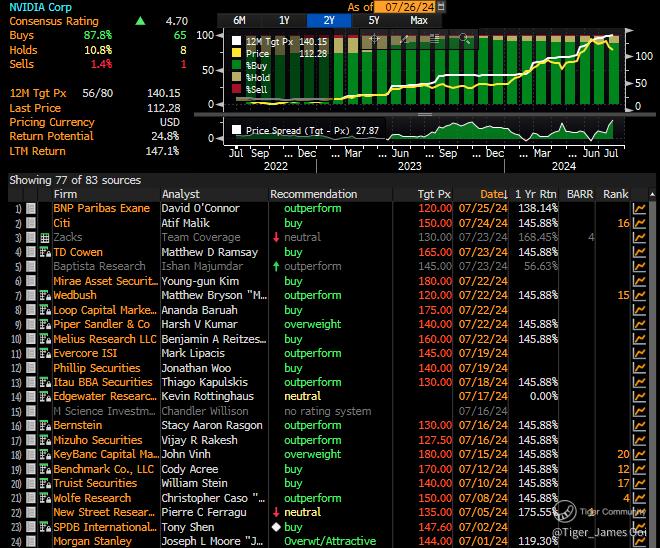This screenshot has width=660, height=548.
Task: Open chart icon in Citi row
Action: pos(640,223)
